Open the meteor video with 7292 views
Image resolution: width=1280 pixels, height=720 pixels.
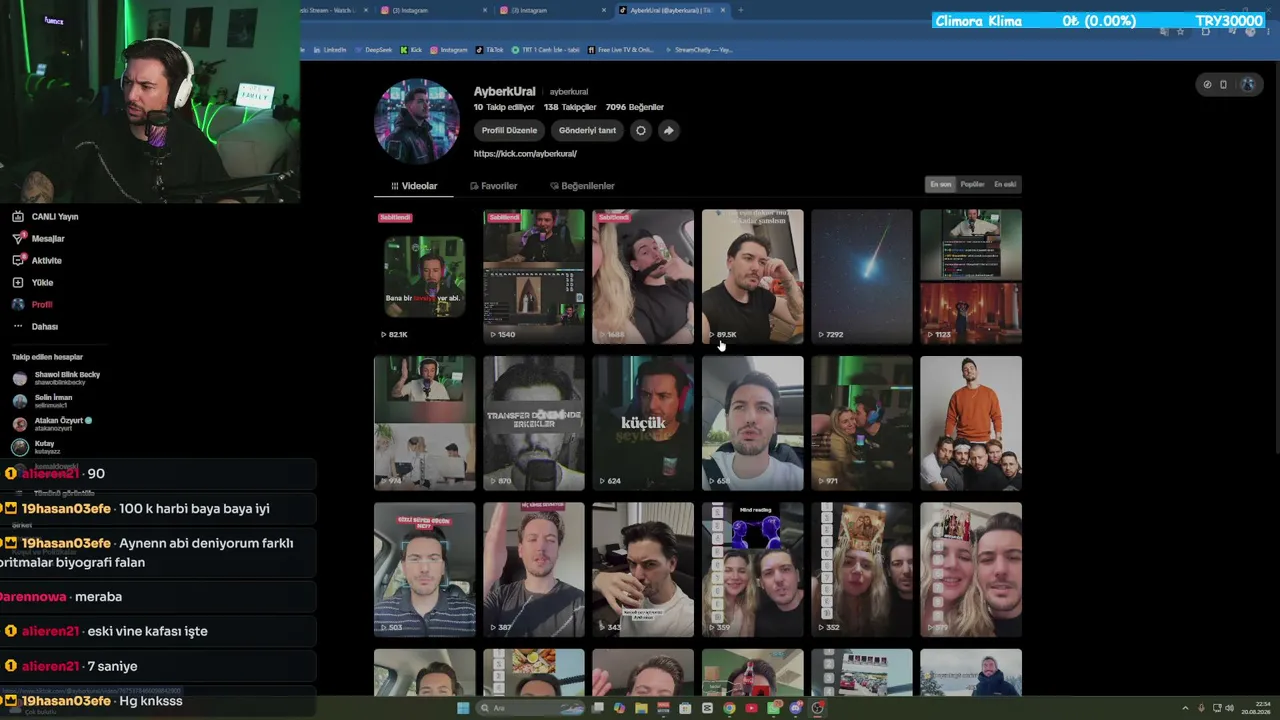coord(862,276)
